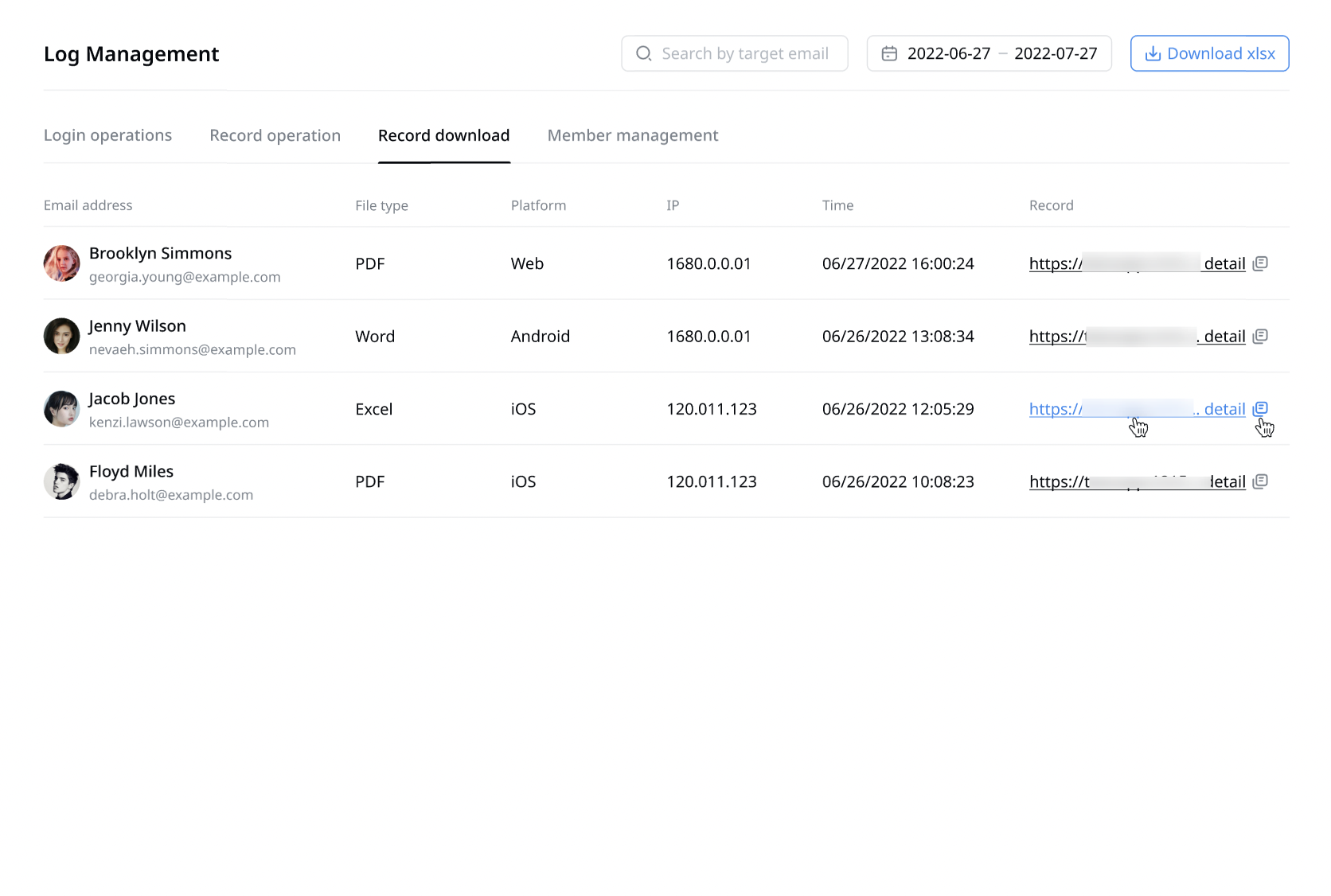Image resolution: width=1331 pixels, height=896 pixels.
Task: Copy Jenny Wilson record link
Action: coord(1261,336)
